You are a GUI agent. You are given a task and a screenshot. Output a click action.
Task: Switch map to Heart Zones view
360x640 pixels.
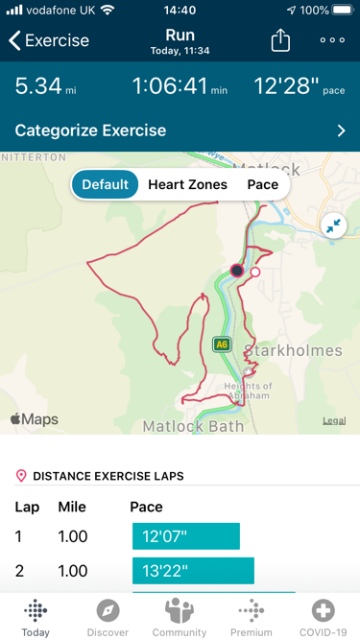[188, 184]
